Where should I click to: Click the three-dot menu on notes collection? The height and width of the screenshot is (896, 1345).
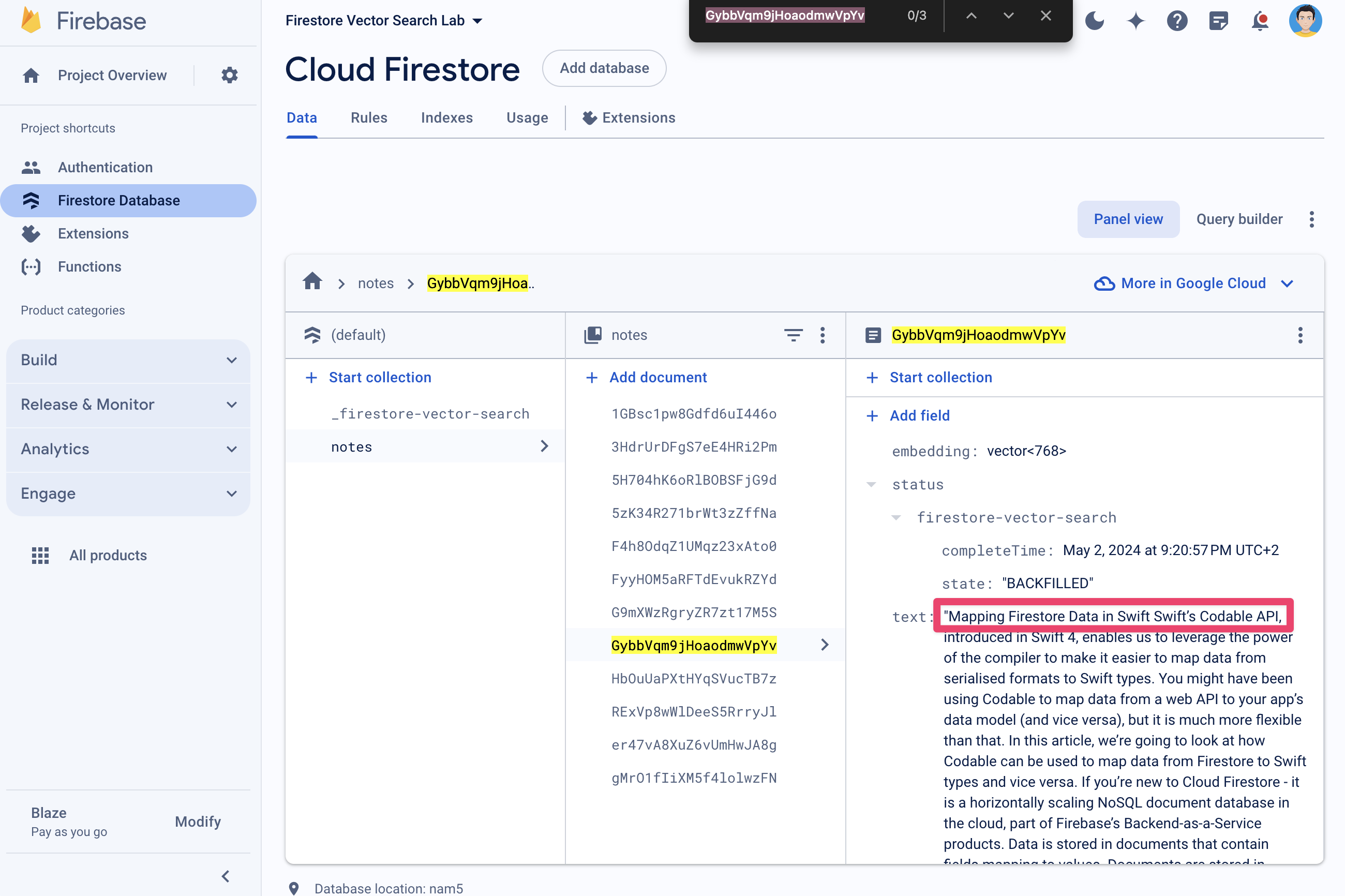click(x=824, y=335)
